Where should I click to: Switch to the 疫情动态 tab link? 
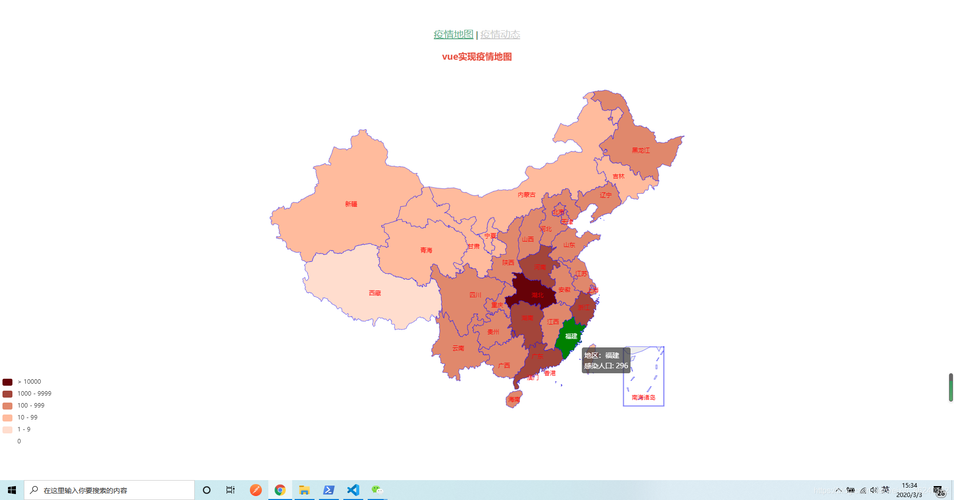pos(500,34)
